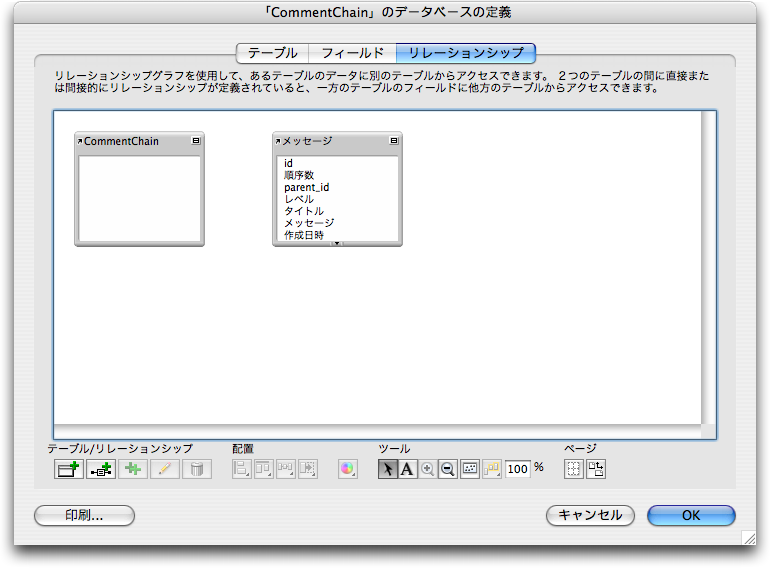Select the arrow pointer tool
The width and height of the screenshot is (770, 568).
coord(388,469)
